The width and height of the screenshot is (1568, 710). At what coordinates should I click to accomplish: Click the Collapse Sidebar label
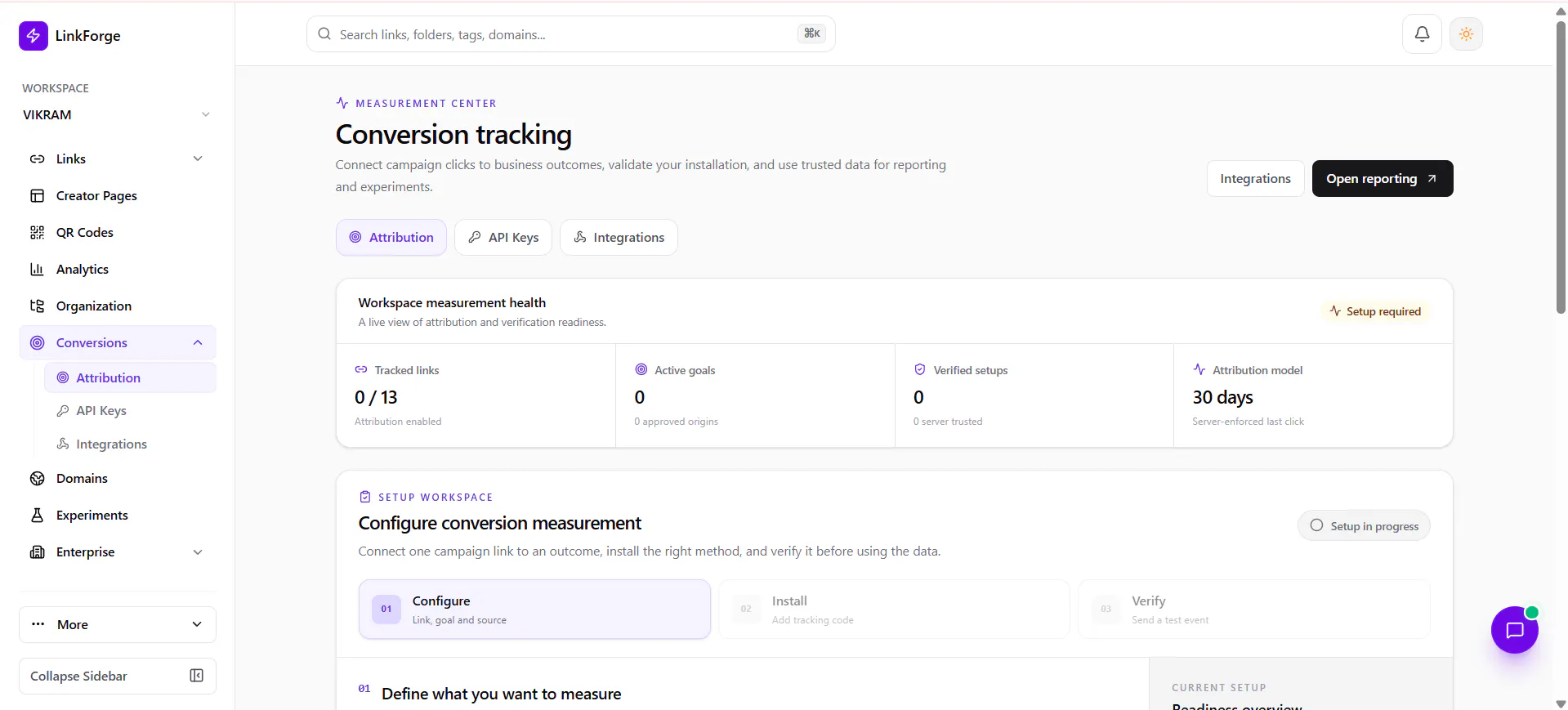tap(78, 677)
